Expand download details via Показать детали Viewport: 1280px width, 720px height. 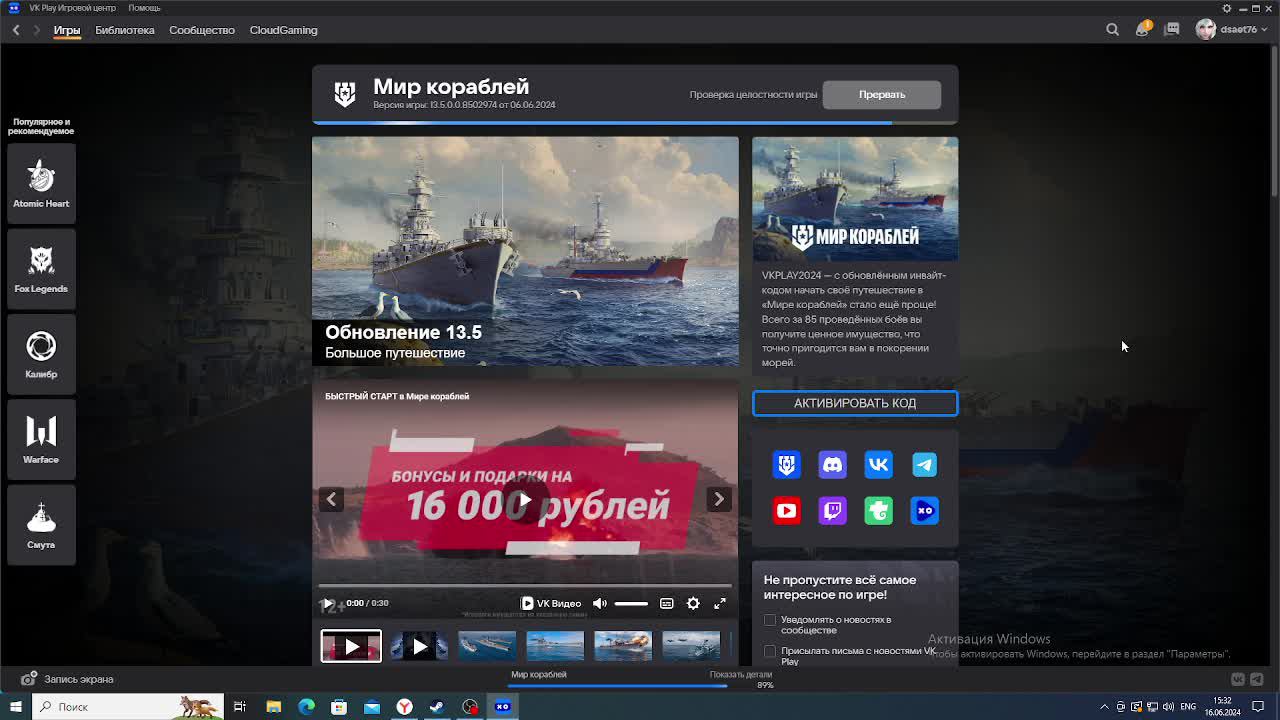pos(741,674)
